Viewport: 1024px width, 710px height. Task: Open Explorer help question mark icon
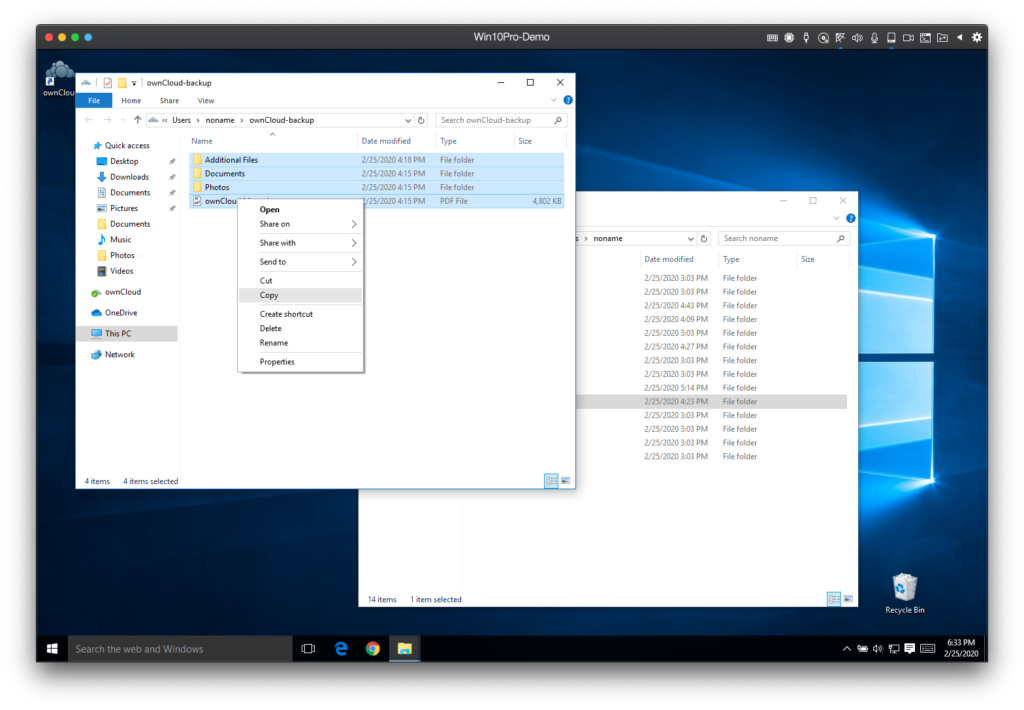click(568, 101)
